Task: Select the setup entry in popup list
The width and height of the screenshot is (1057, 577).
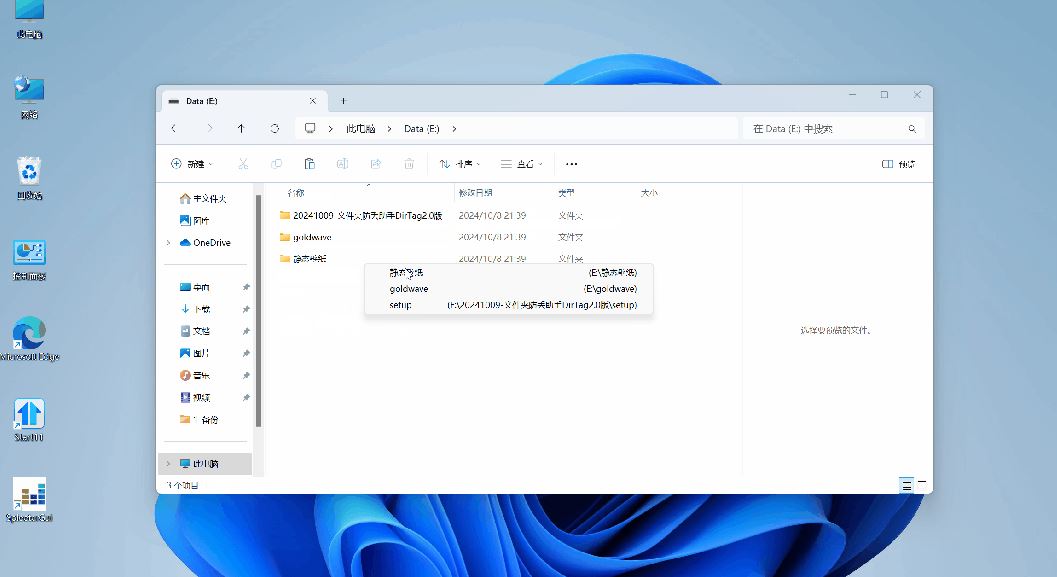Action: click(400, 305)
